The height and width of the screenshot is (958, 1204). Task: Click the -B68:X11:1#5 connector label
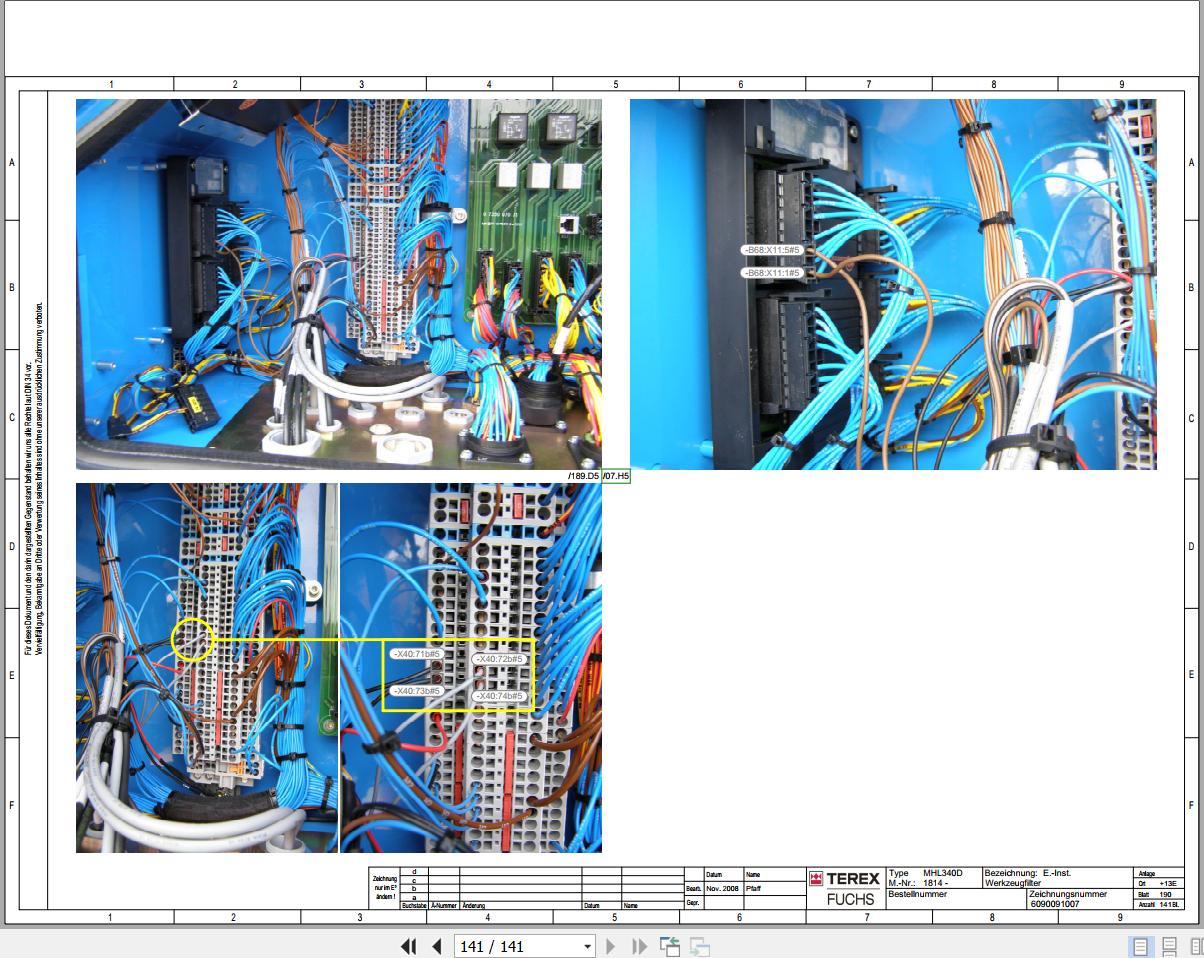point(772,272)
